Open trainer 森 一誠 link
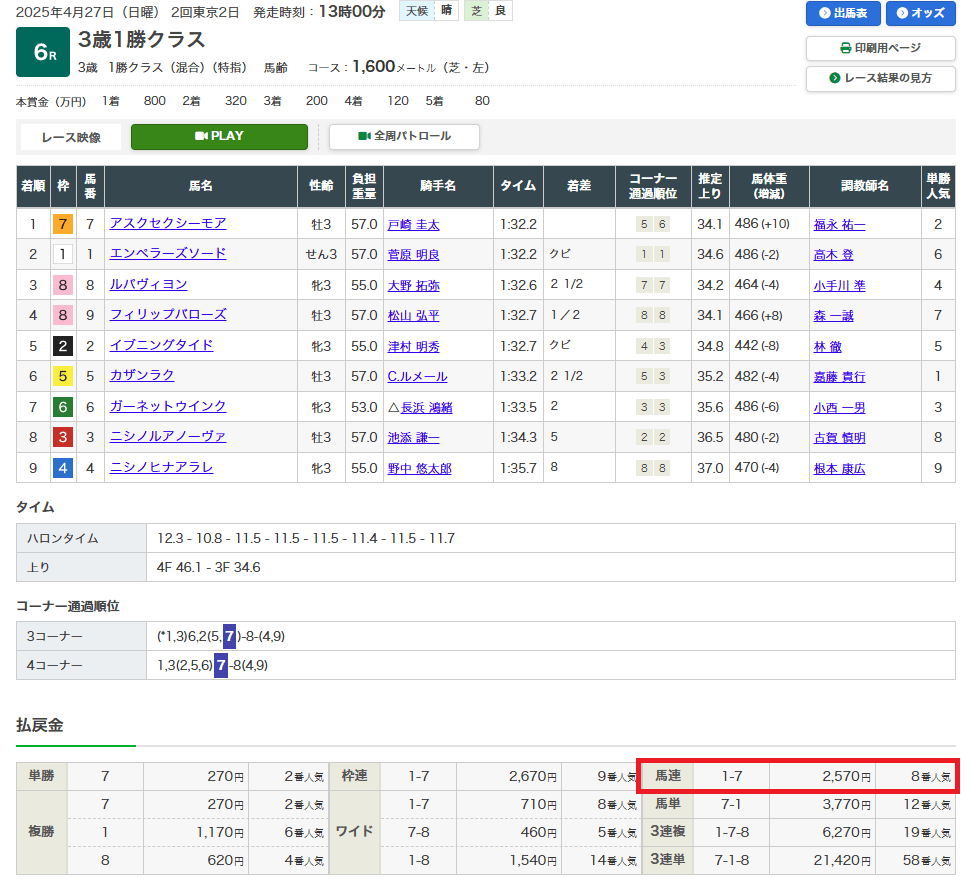Screen dimensions: 973x879 [x=833, y=316]
